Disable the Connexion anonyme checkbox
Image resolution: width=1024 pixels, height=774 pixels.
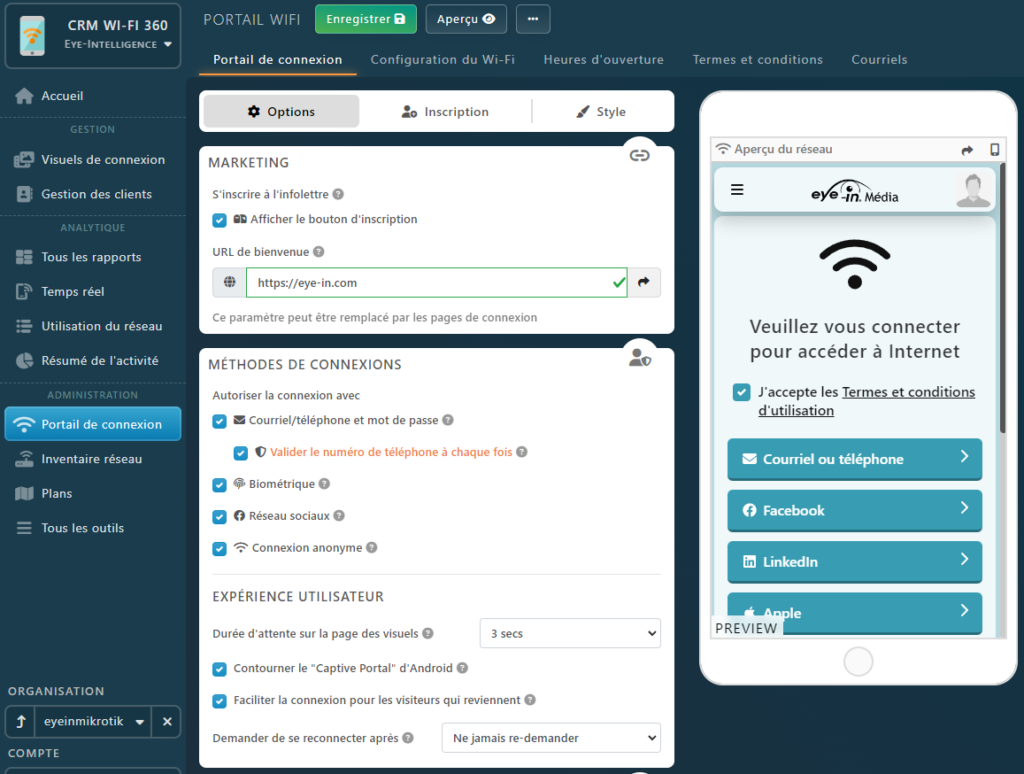pyautogui.click(x=220, y=549)
